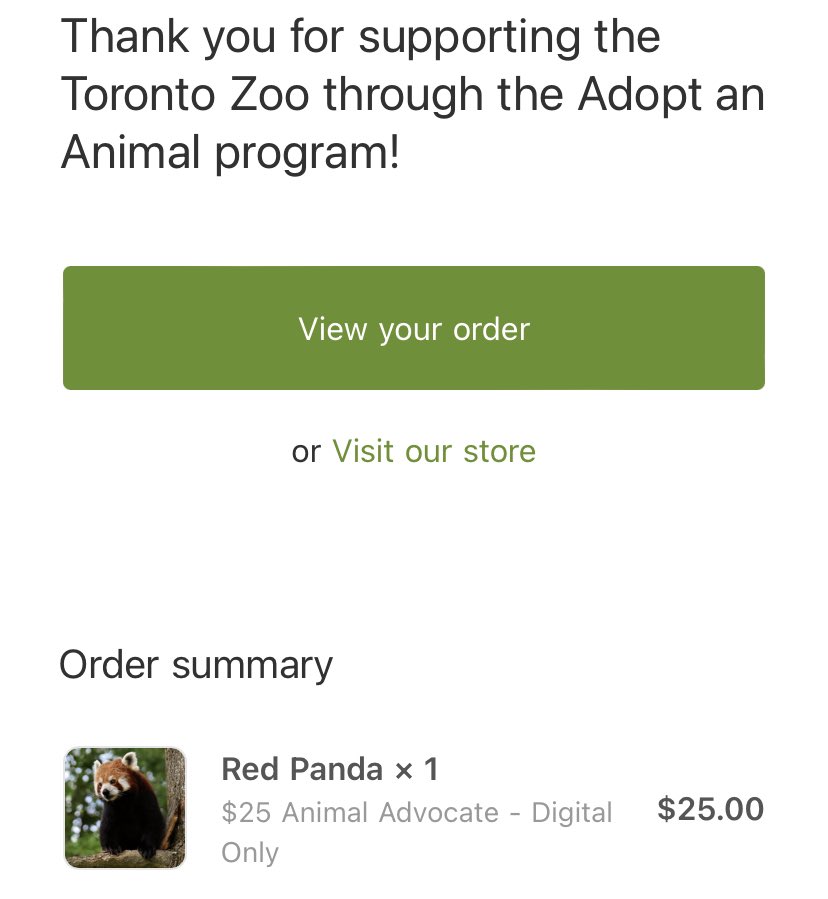Screen dimensions: 828x899
Task: Click the tree trunk in the panda photo
Action: coord(175,803)
